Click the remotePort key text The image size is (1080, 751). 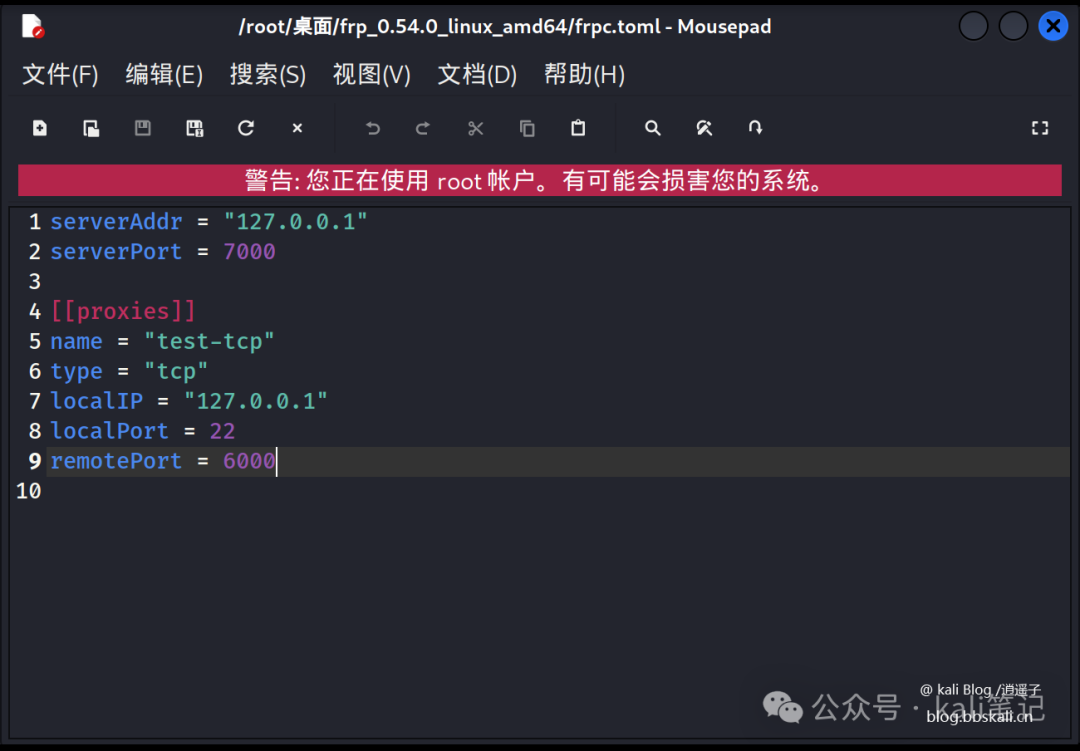click(x=116, y=461)
